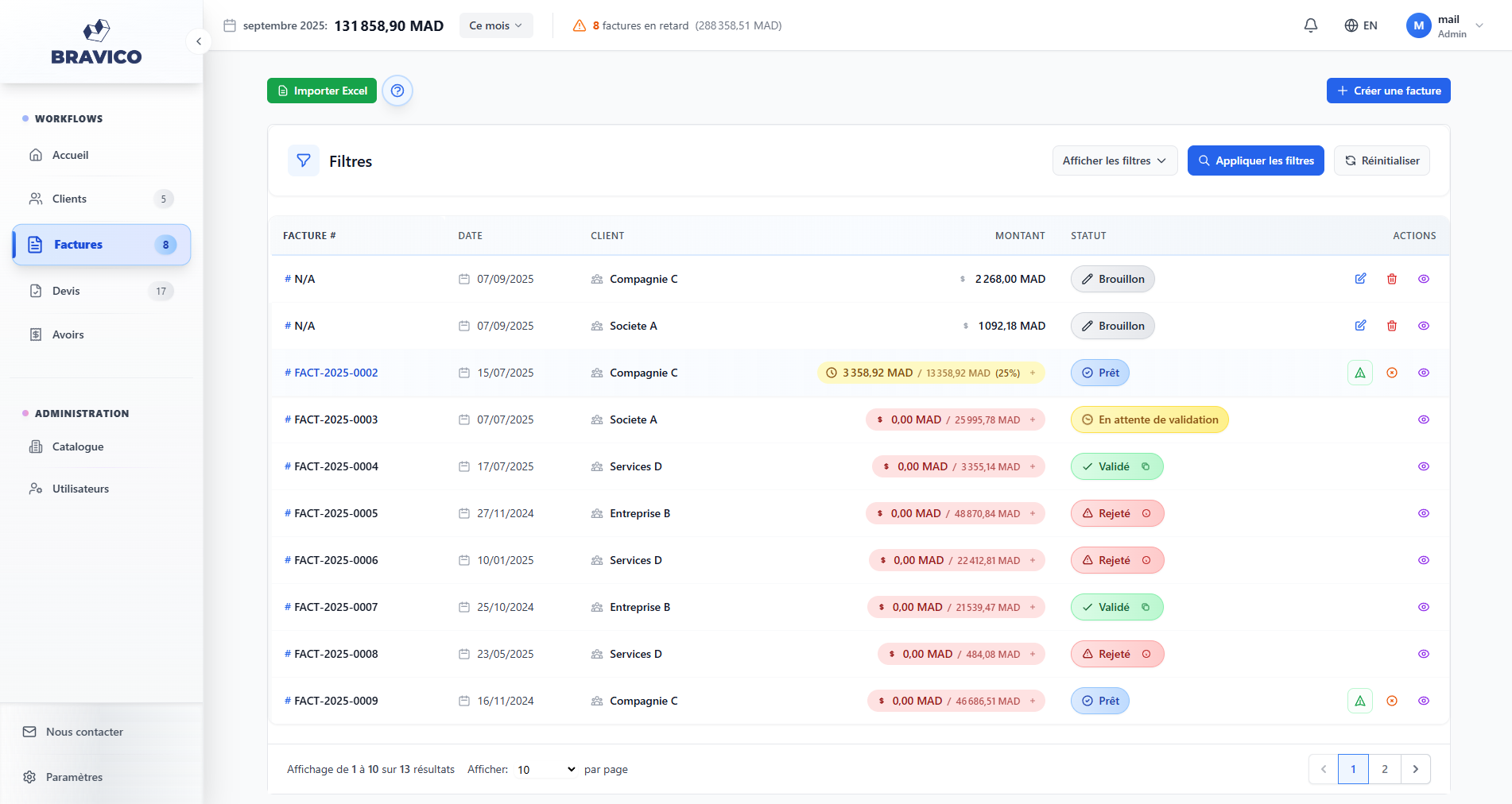Click the overdue invoices warning icon
This screenshot has height=804, width=1512.
(x=580, y=25)
